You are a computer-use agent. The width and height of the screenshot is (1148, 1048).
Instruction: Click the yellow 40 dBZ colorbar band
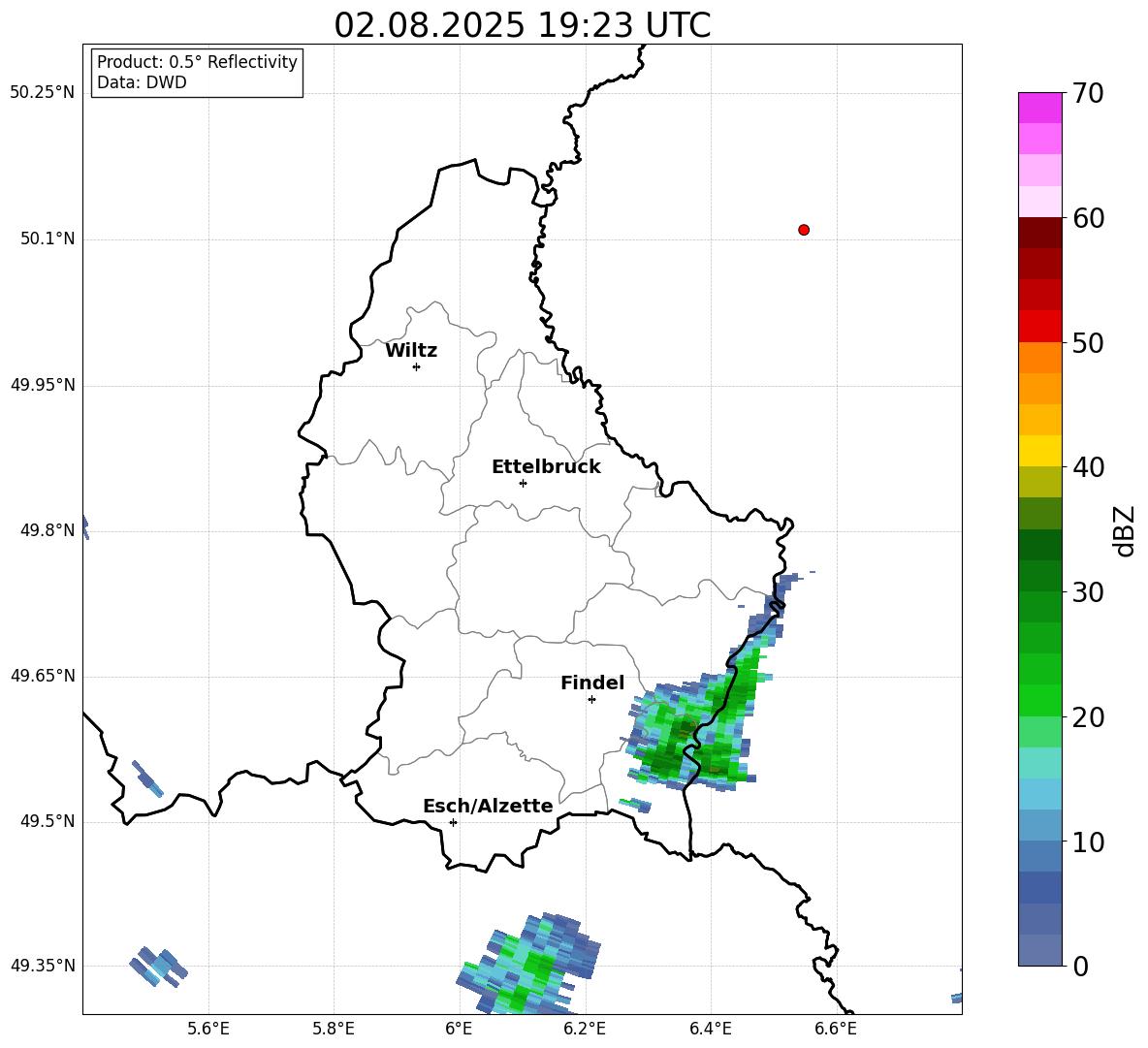click(1039, 451)
